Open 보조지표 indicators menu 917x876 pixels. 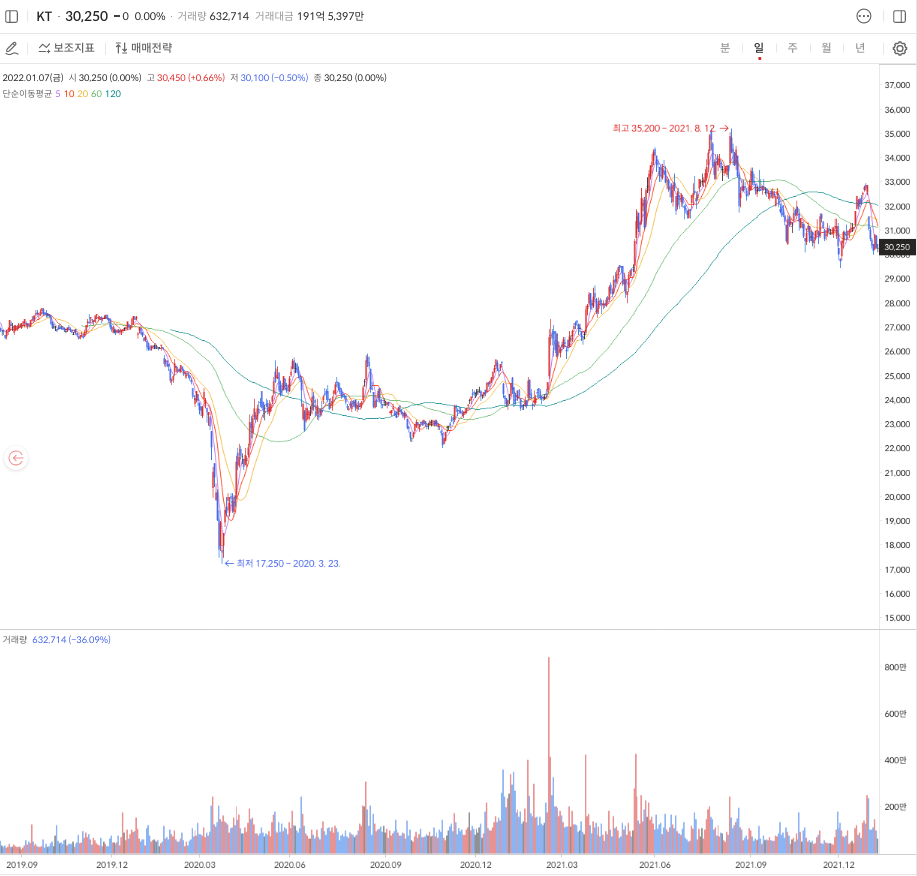click(66, 48)
